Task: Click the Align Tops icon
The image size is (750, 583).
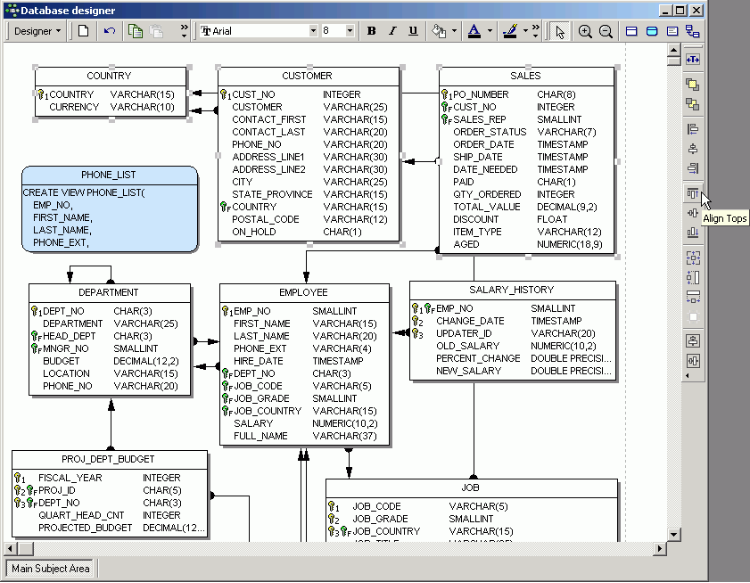Action: pyautogui.click(x=692, y=193)
